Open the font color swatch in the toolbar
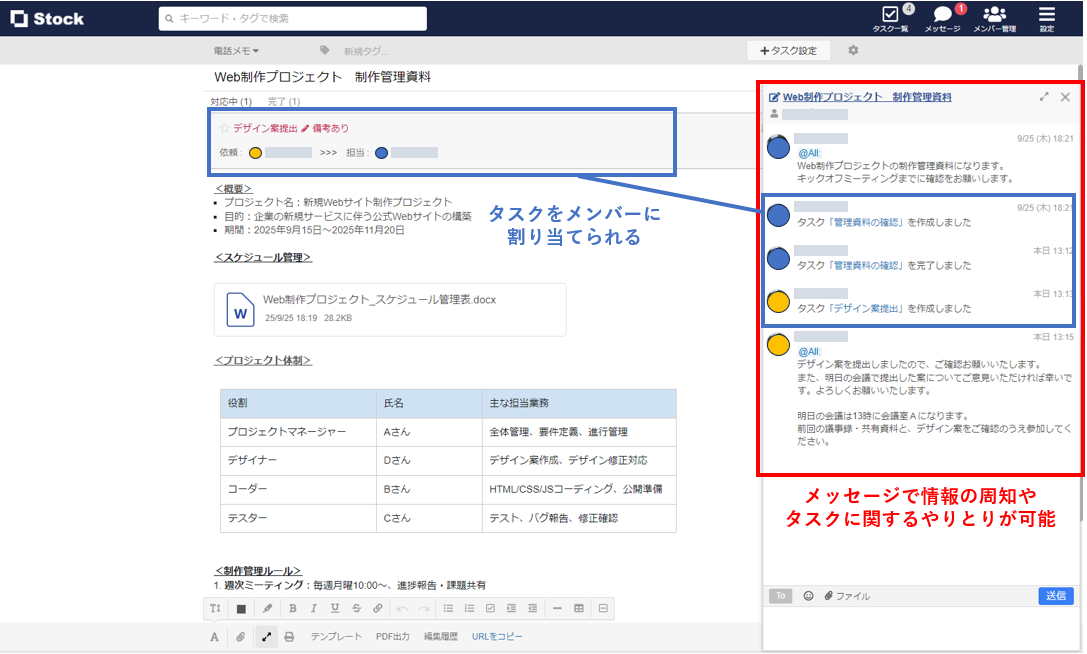Screen dimensions: 1087x654 [240, 608]
